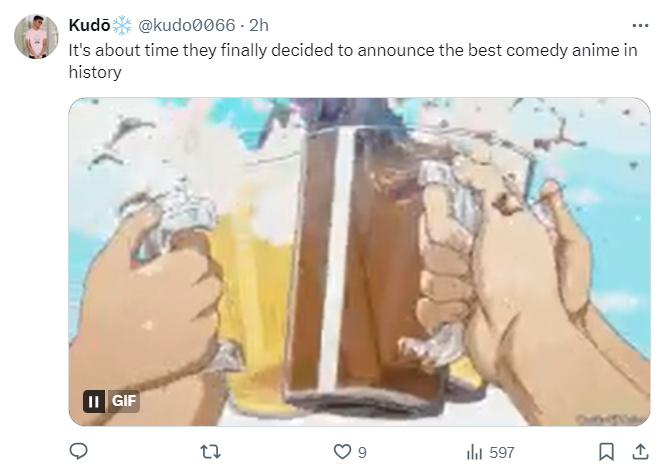Open the beer mugs GIF media
The width and height of the screenshot is (664, 473).
pos(360,262)
